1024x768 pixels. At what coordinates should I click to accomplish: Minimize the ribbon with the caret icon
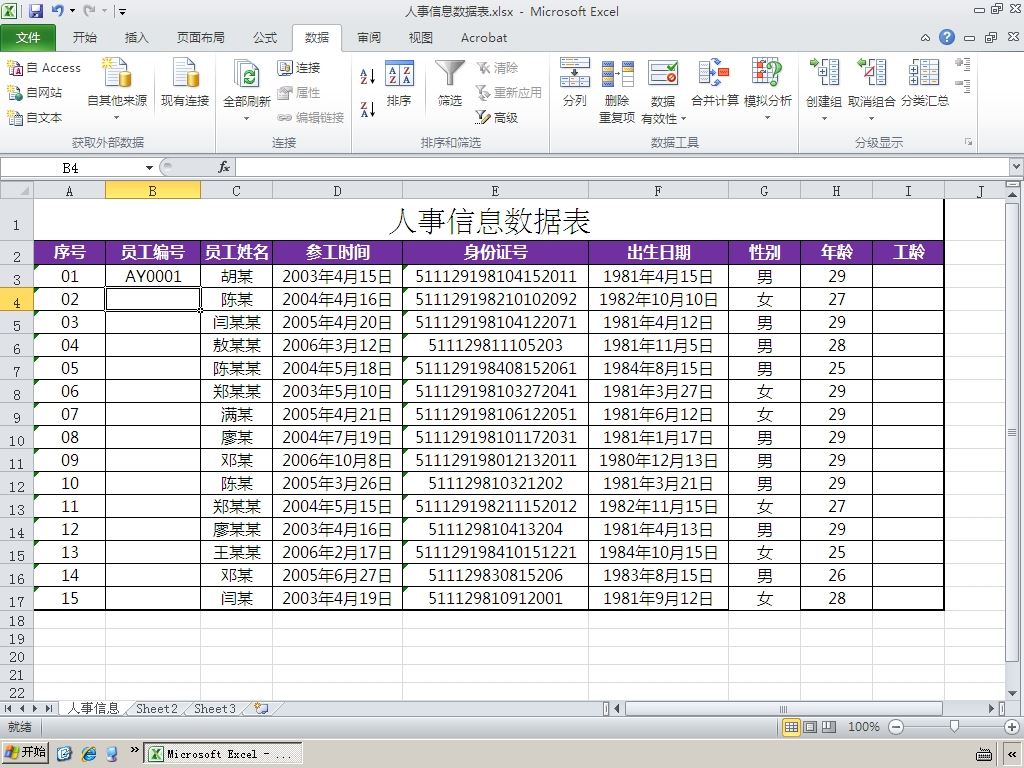(925, 38)
